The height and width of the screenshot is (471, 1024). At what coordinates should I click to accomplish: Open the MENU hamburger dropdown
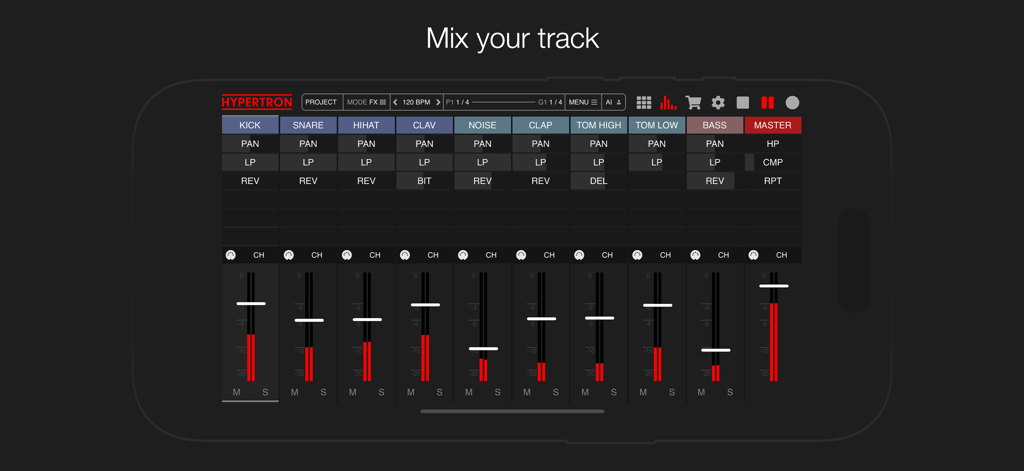coord(583,103)
